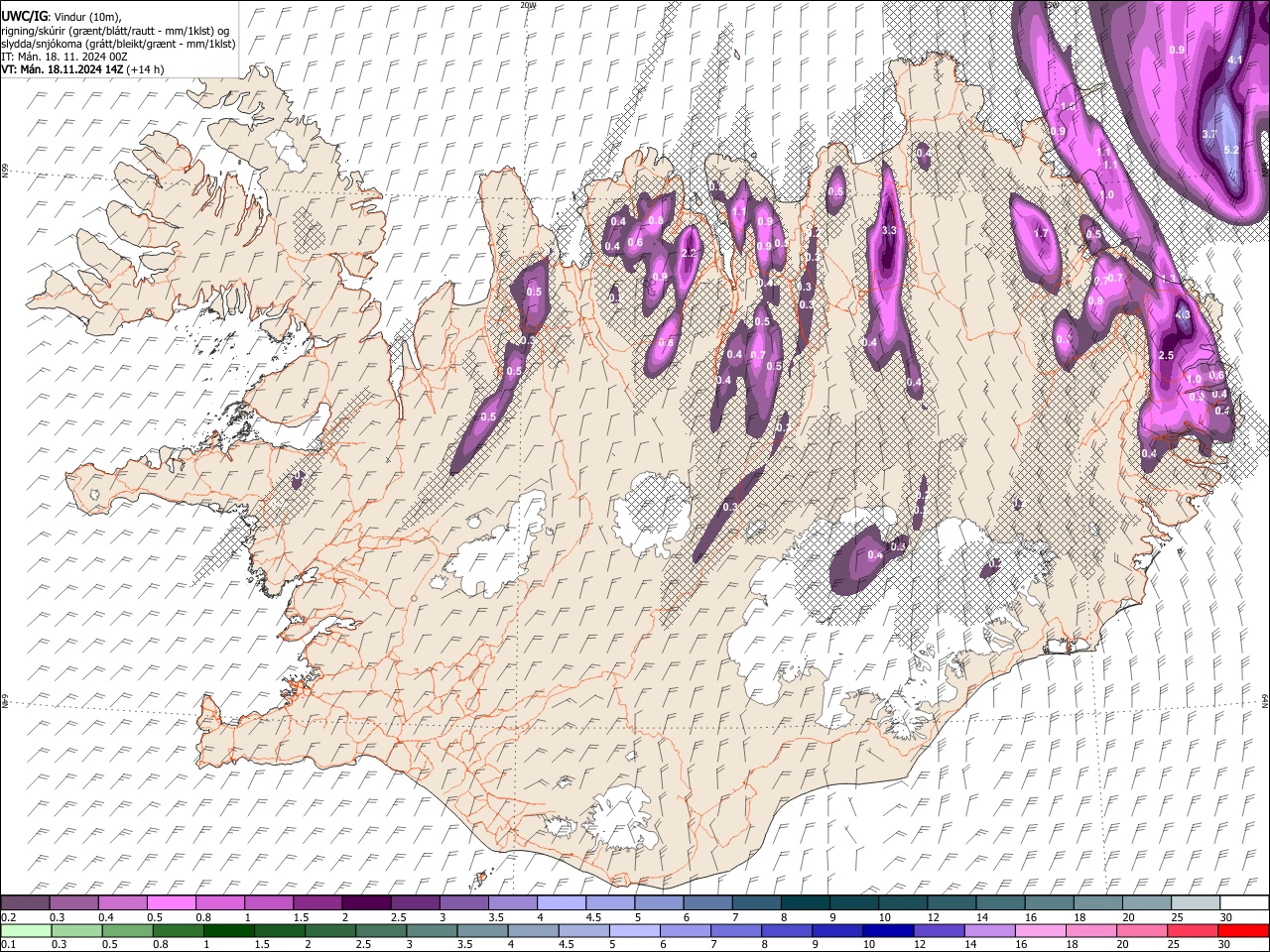Pick the rain legend swatch between 2.5 and 3
The image size is (1270, 952).
tap(381, 930)
